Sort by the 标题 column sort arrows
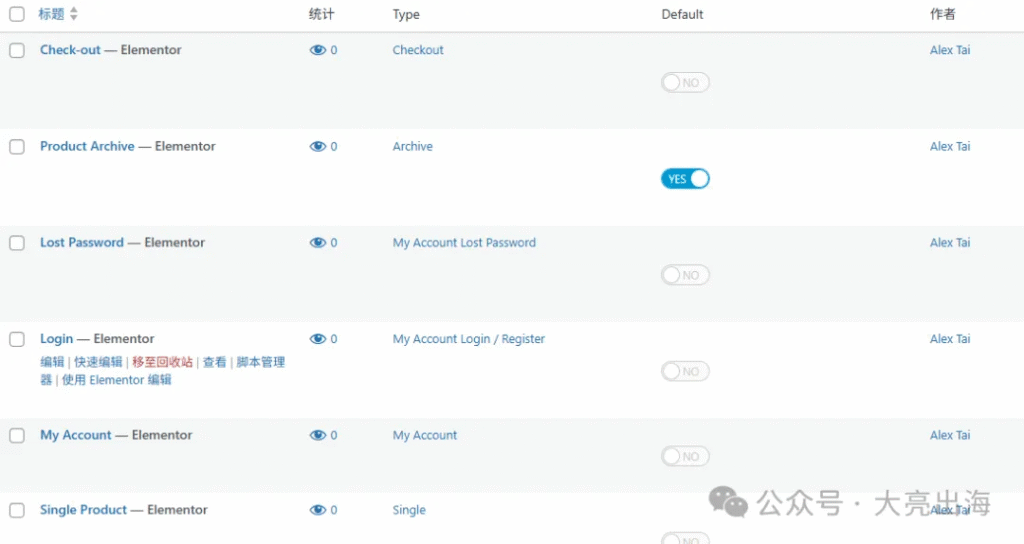Viewport: 1024px width, 544px height. coord(74,14)
